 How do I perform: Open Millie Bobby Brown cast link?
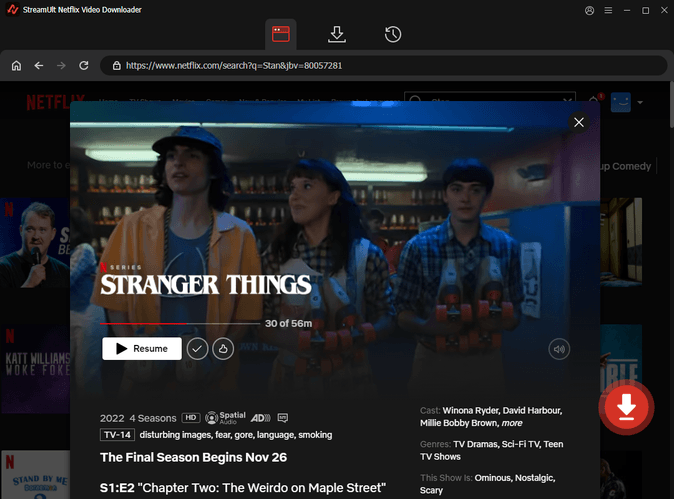point(459,423)
